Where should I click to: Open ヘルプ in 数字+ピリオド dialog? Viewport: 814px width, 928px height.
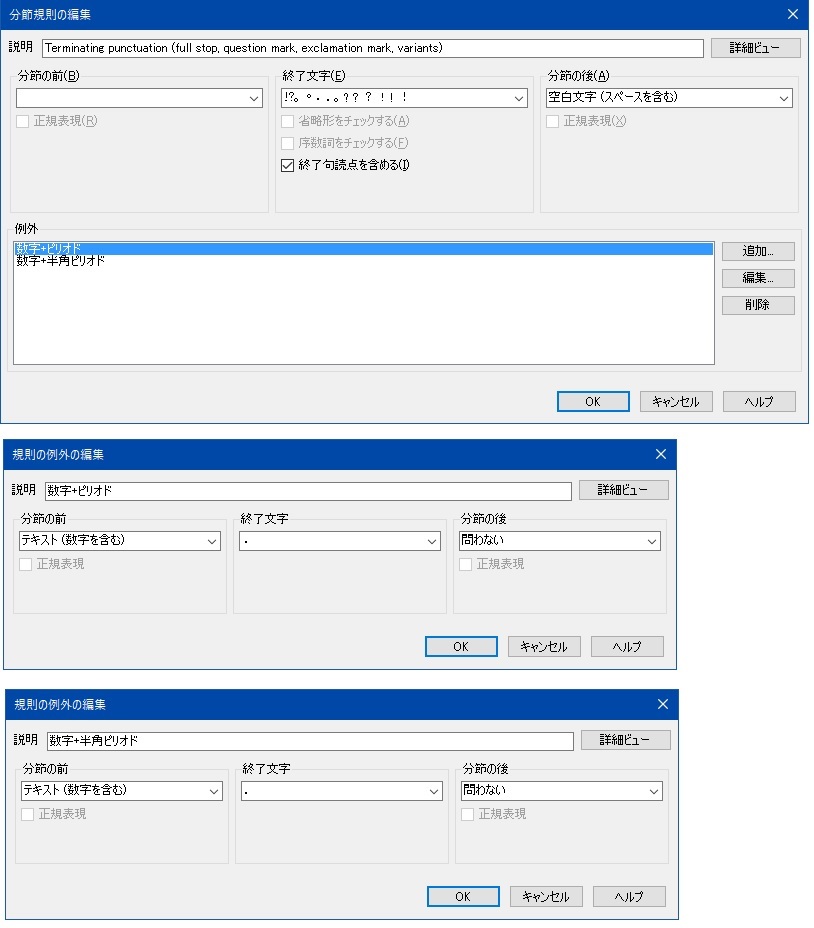pyautogui.click(x=627, y=646)
